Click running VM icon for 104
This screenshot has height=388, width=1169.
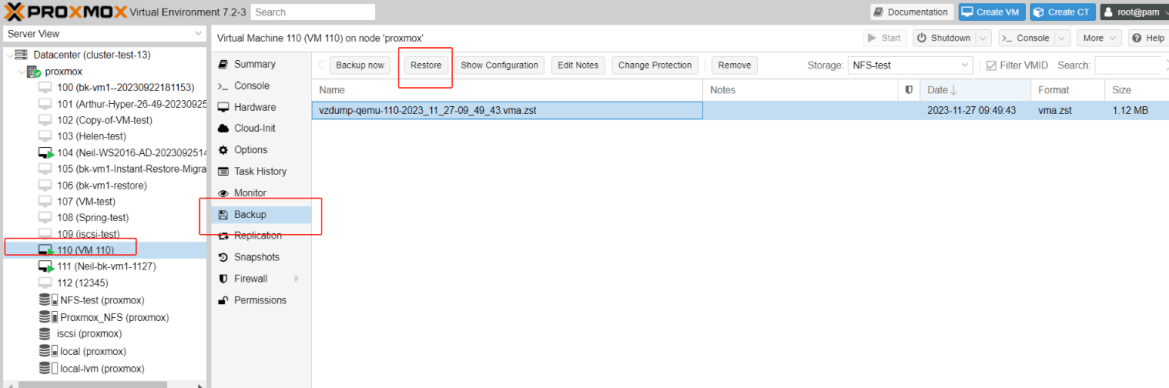tap(46, 152)
